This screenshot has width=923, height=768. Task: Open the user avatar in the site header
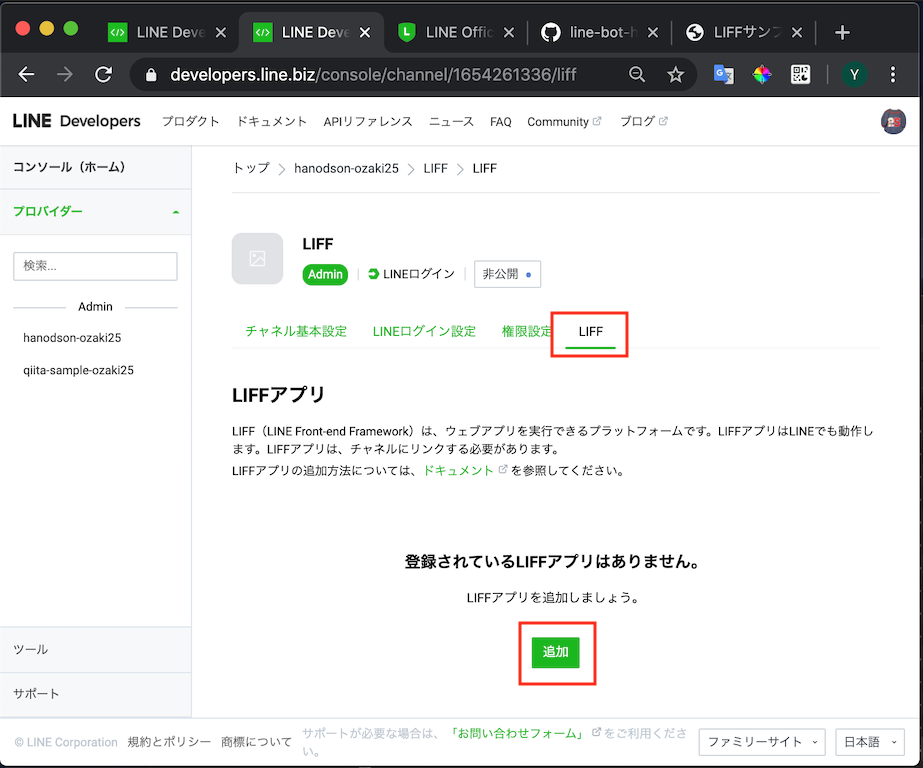(x=893, y=122)
